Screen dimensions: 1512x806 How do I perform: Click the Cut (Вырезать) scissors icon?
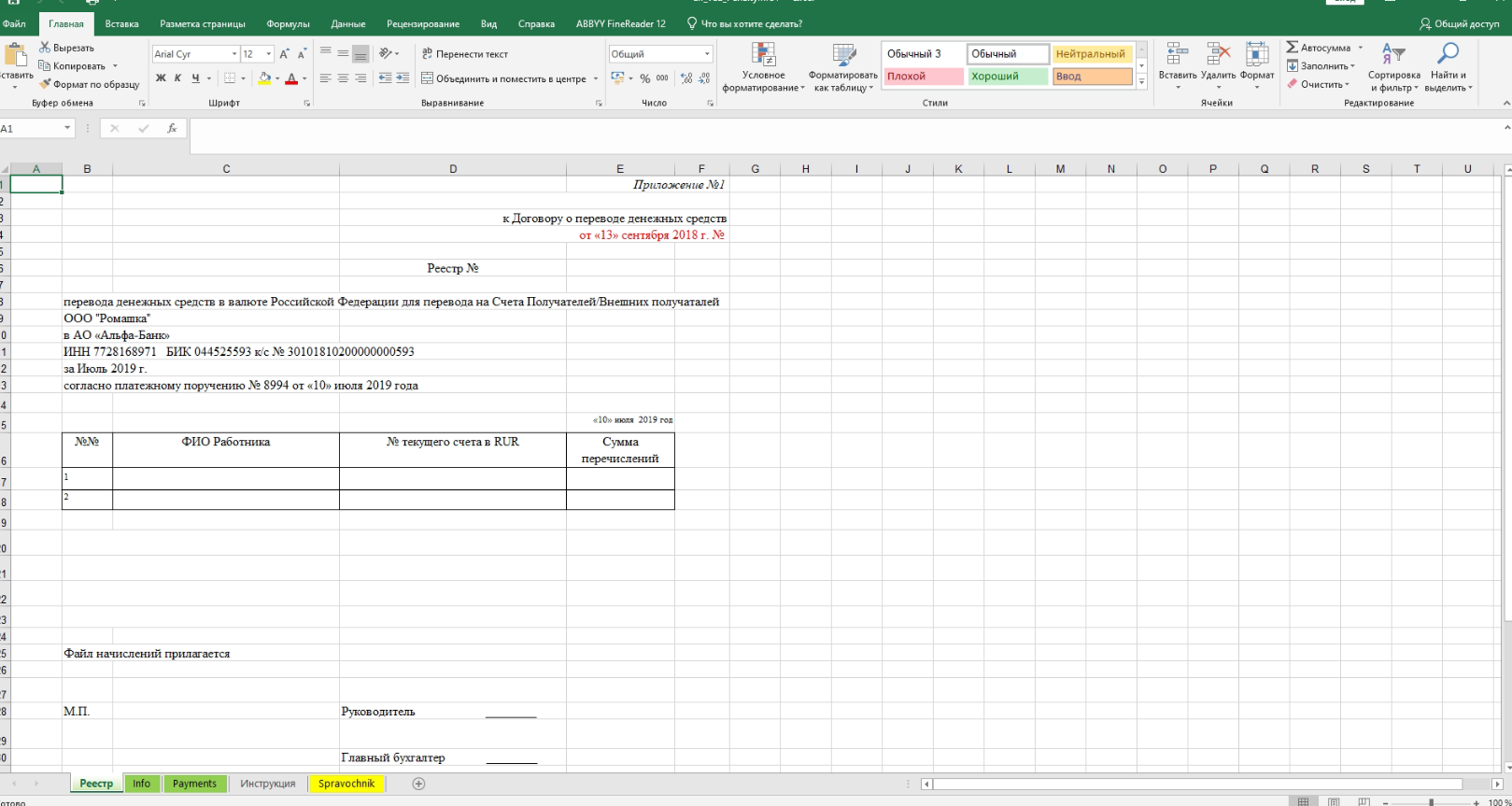[x=44, y=48]
